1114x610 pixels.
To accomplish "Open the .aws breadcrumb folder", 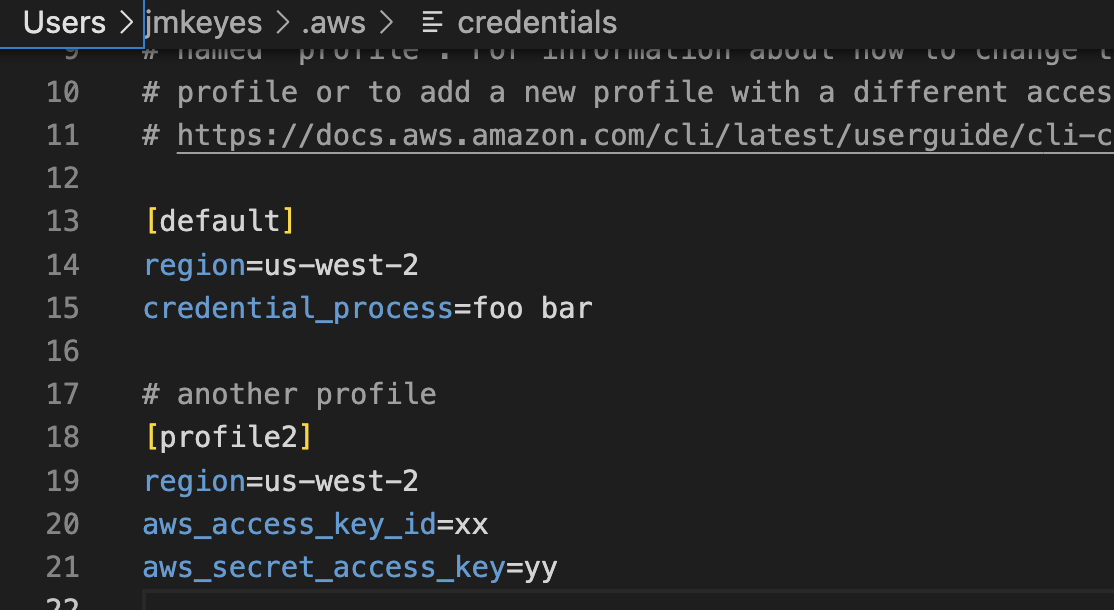I will [333, 23].
